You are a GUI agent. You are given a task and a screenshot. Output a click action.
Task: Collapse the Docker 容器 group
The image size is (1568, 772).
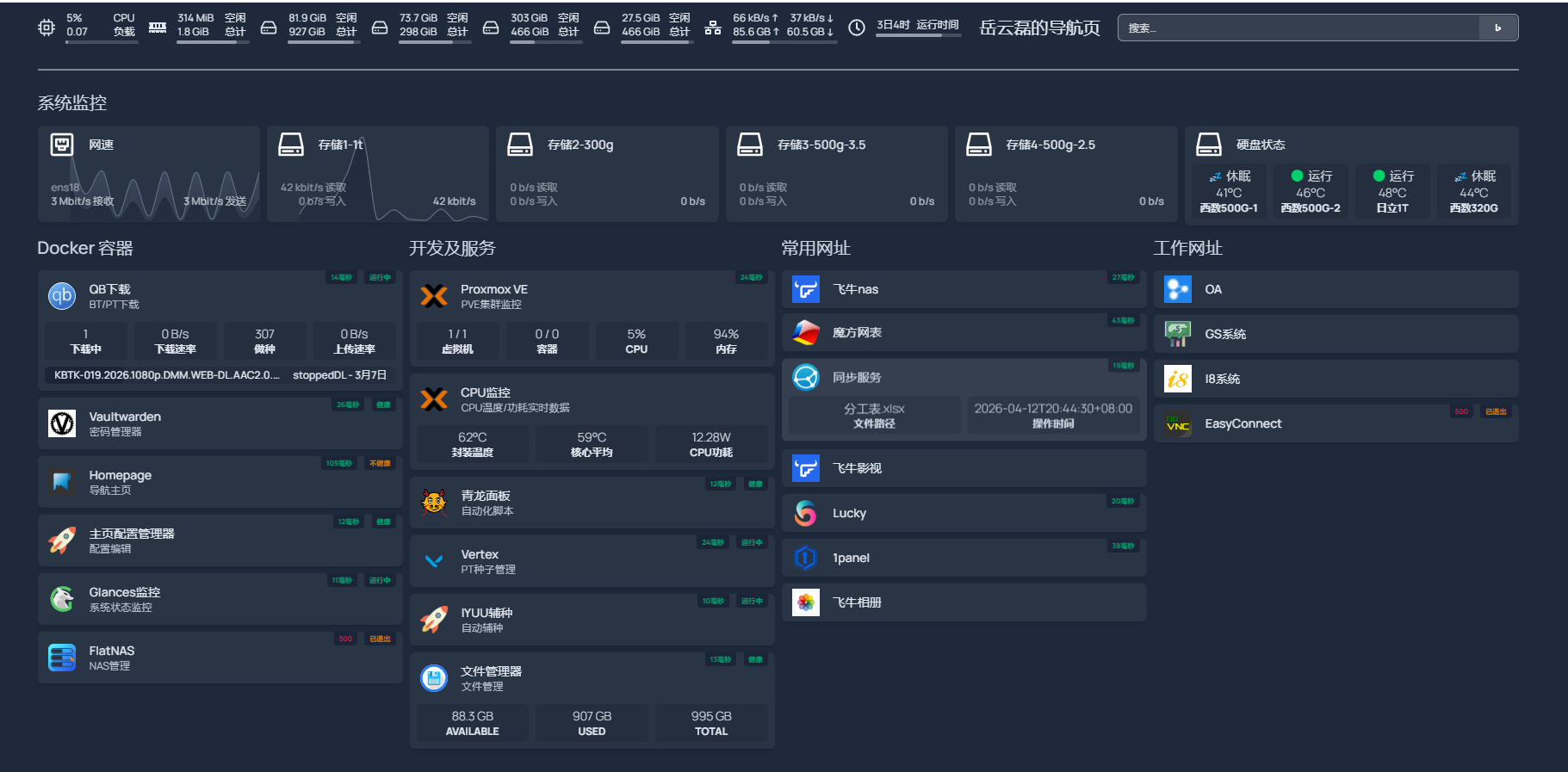[x=85, y=248]
